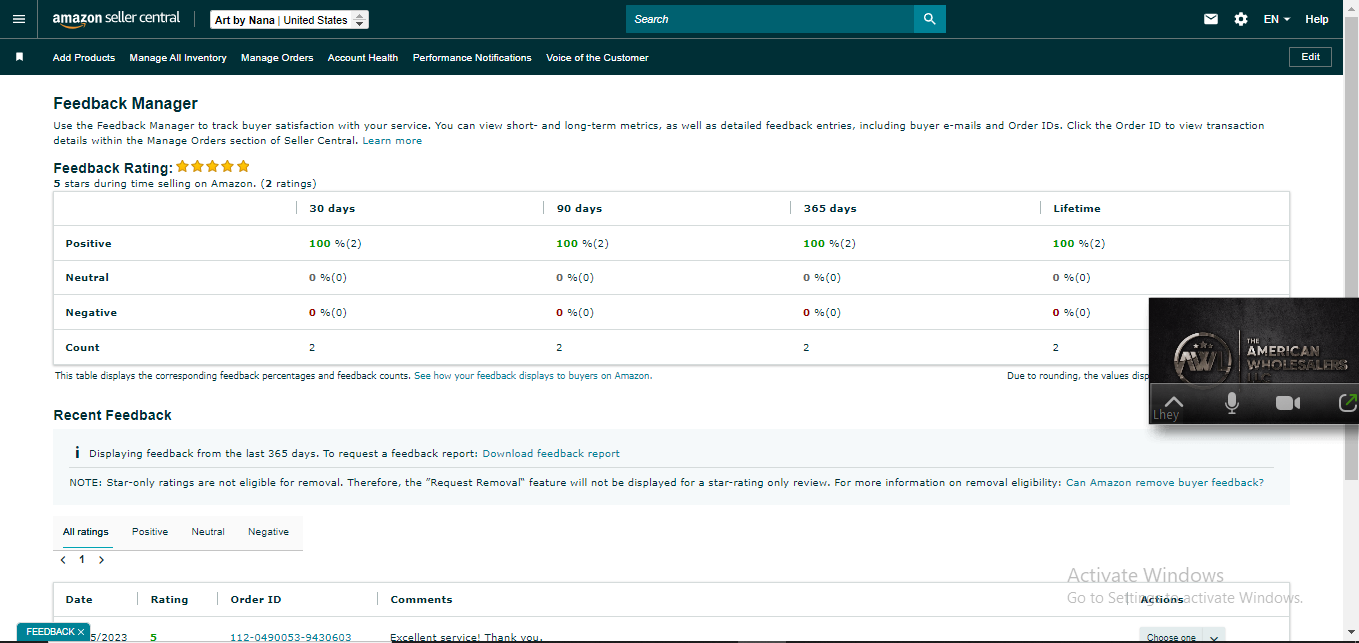Click the Date column header

click(79, 600)
